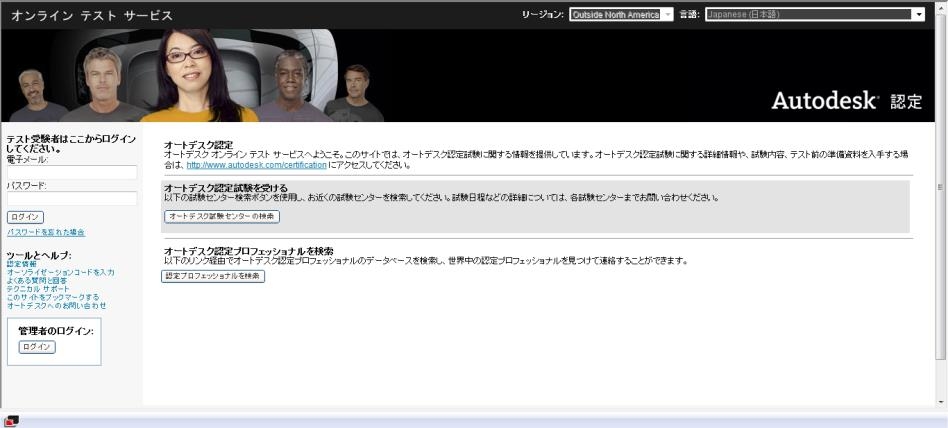The width and height of the screenshot is (948, 428).
Task: Focus the パスワード input field
Action: (x=72, y=198)
